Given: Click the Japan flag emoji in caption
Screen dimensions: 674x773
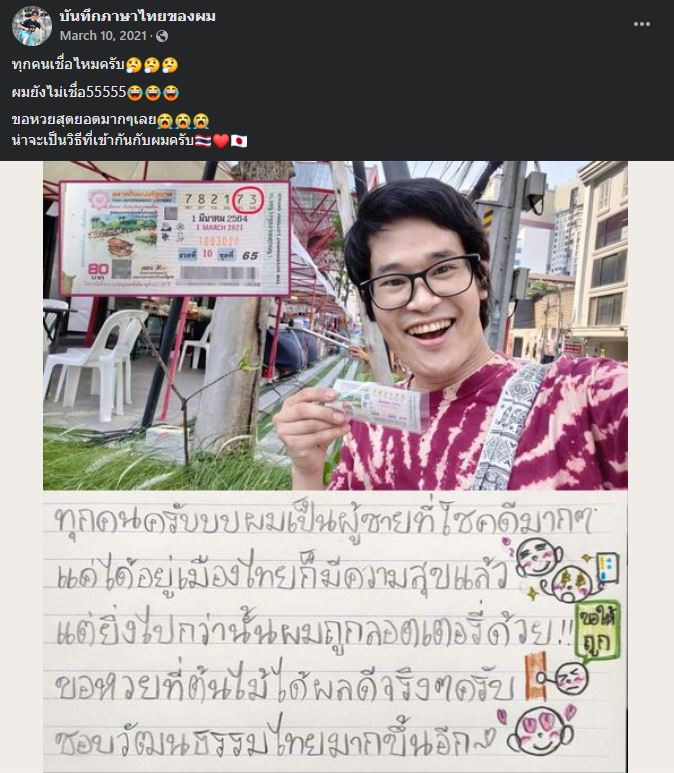Looking at the screenshot, I should pos(239,141).
